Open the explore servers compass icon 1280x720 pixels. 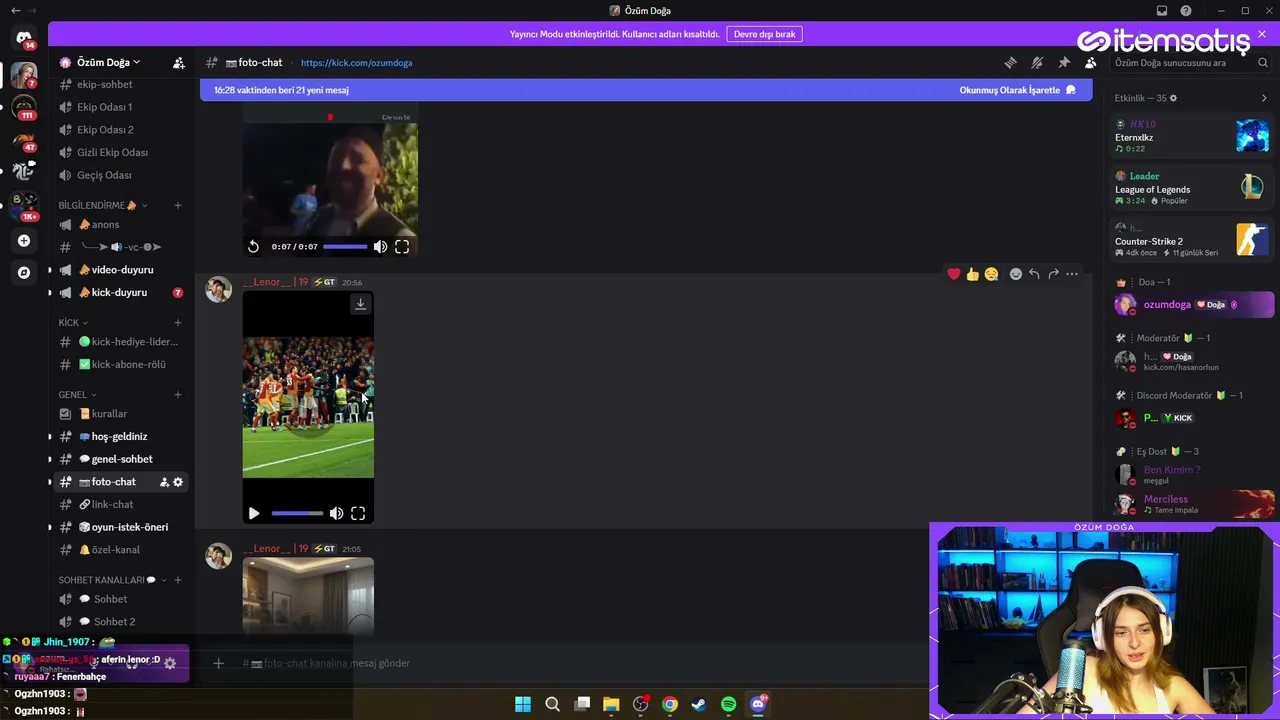(x=24, y=272)
